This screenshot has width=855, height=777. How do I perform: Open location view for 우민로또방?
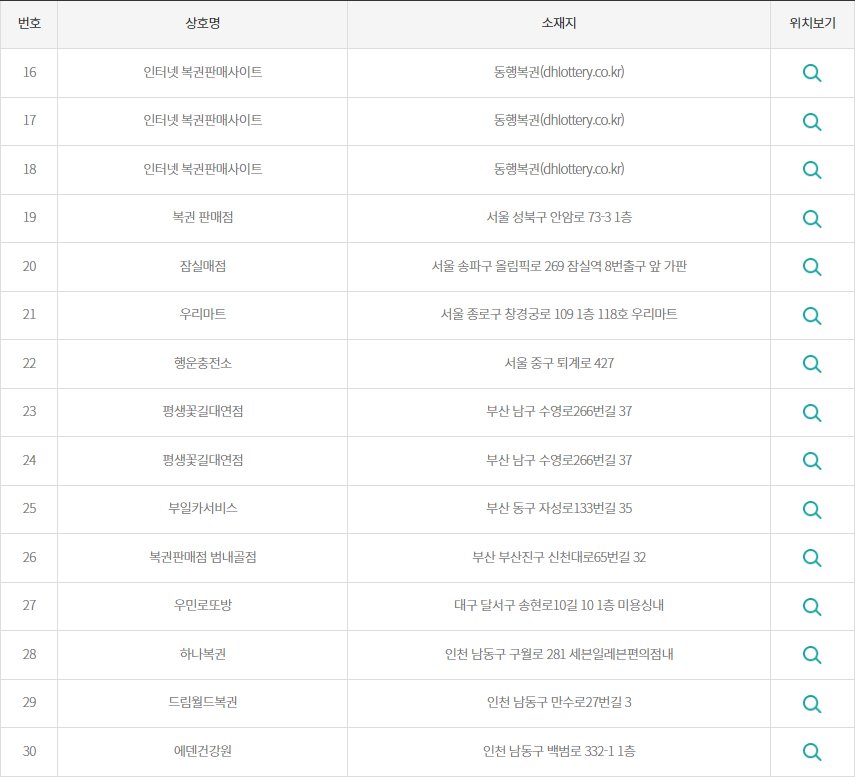tap(811, 606)
